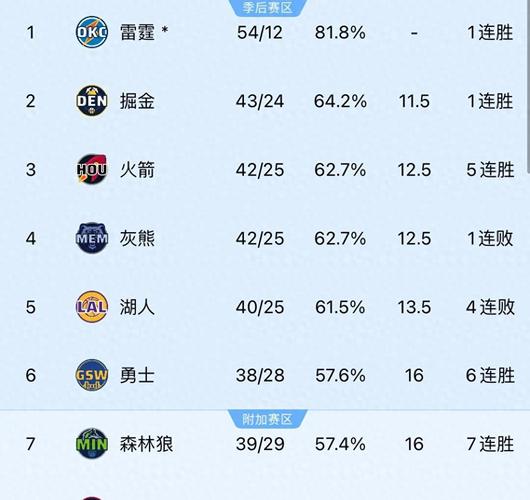Screen dimensions: 530x500
Task: Select the Timberwolves 7连胜 streak
Action: [x=490, y=444]
